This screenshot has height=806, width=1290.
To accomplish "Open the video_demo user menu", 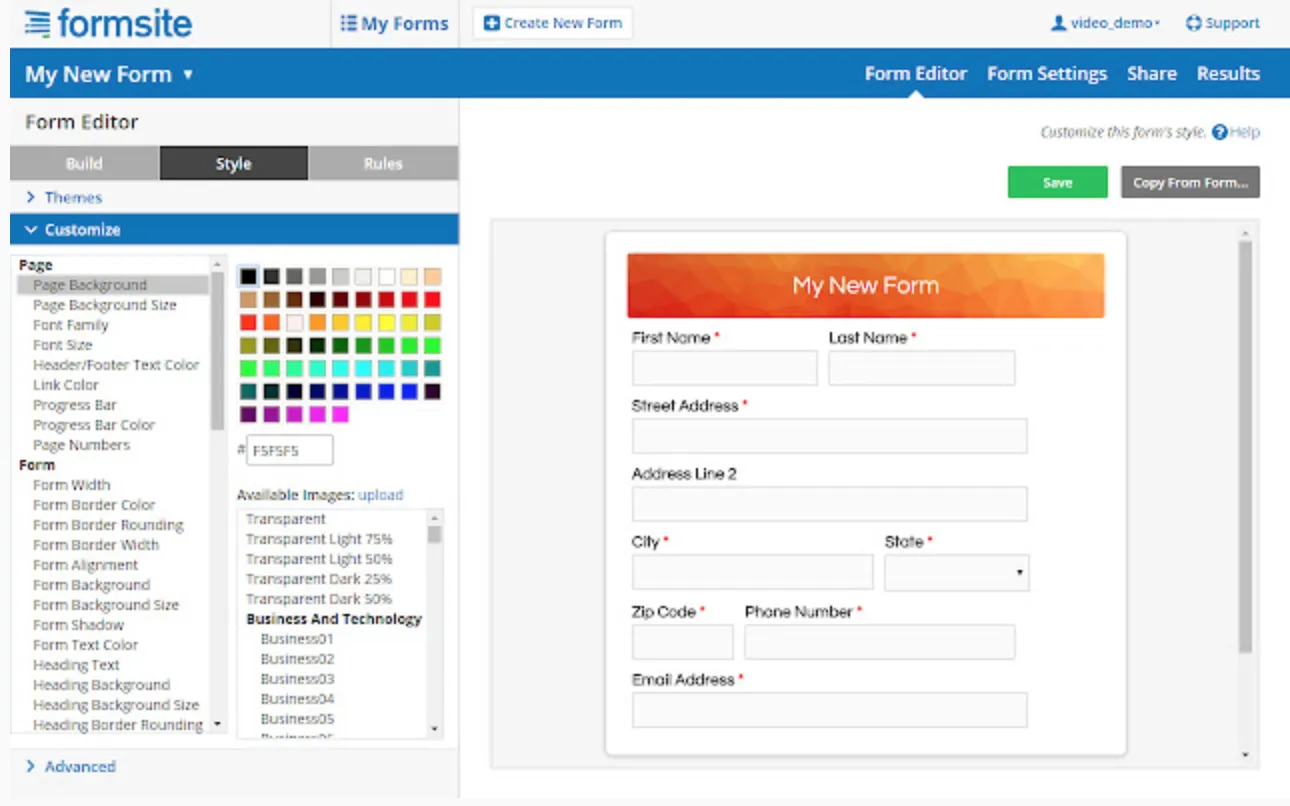I will click(x=1105, y=23).
